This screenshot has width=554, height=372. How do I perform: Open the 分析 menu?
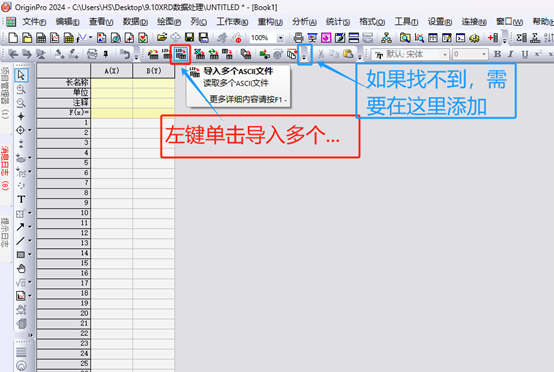pyautogui.click(x=304, y=22)
